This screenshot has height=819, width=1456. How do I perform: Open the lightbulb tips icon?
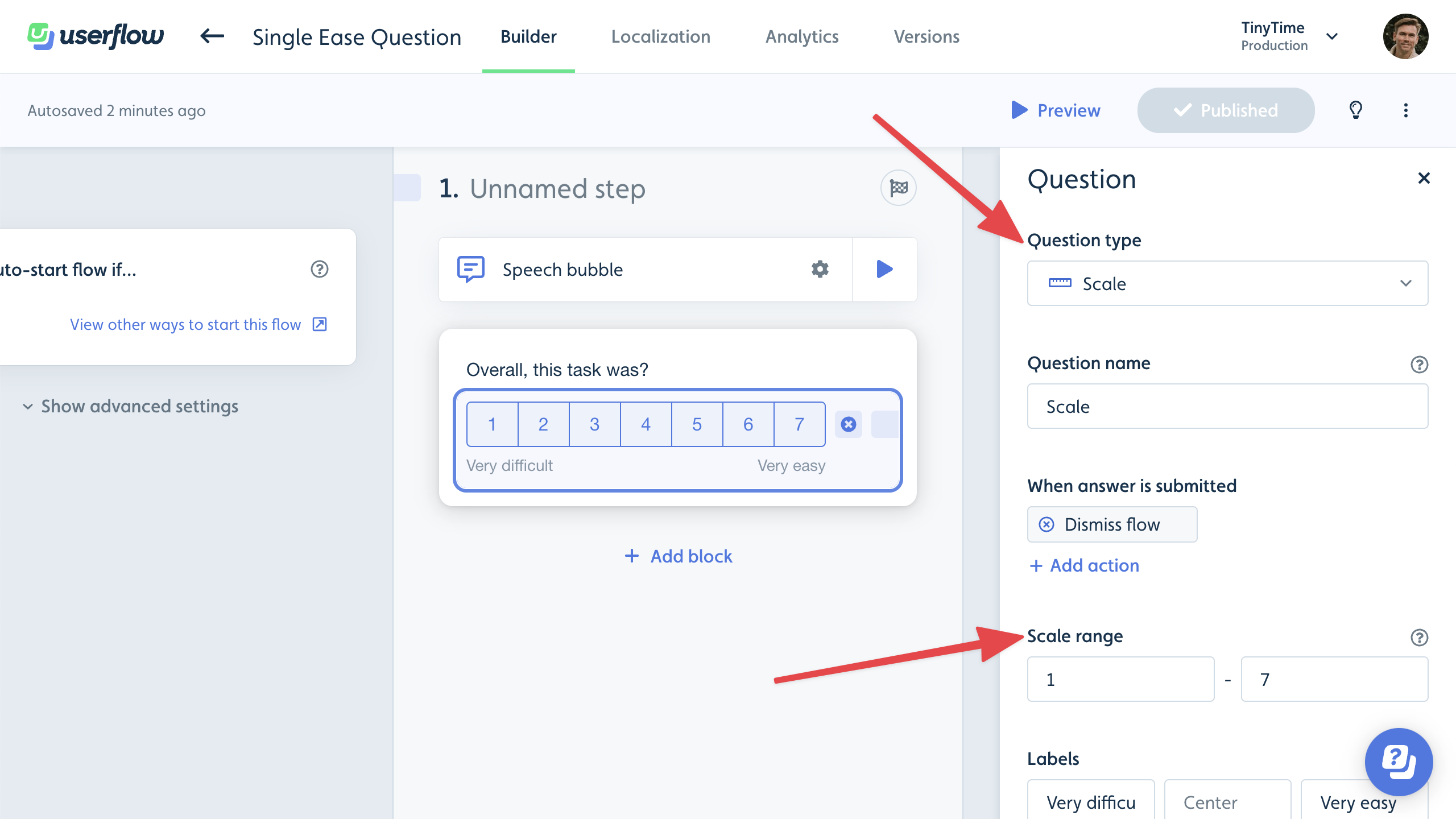pyautogui.click(x=1356, y=110)
